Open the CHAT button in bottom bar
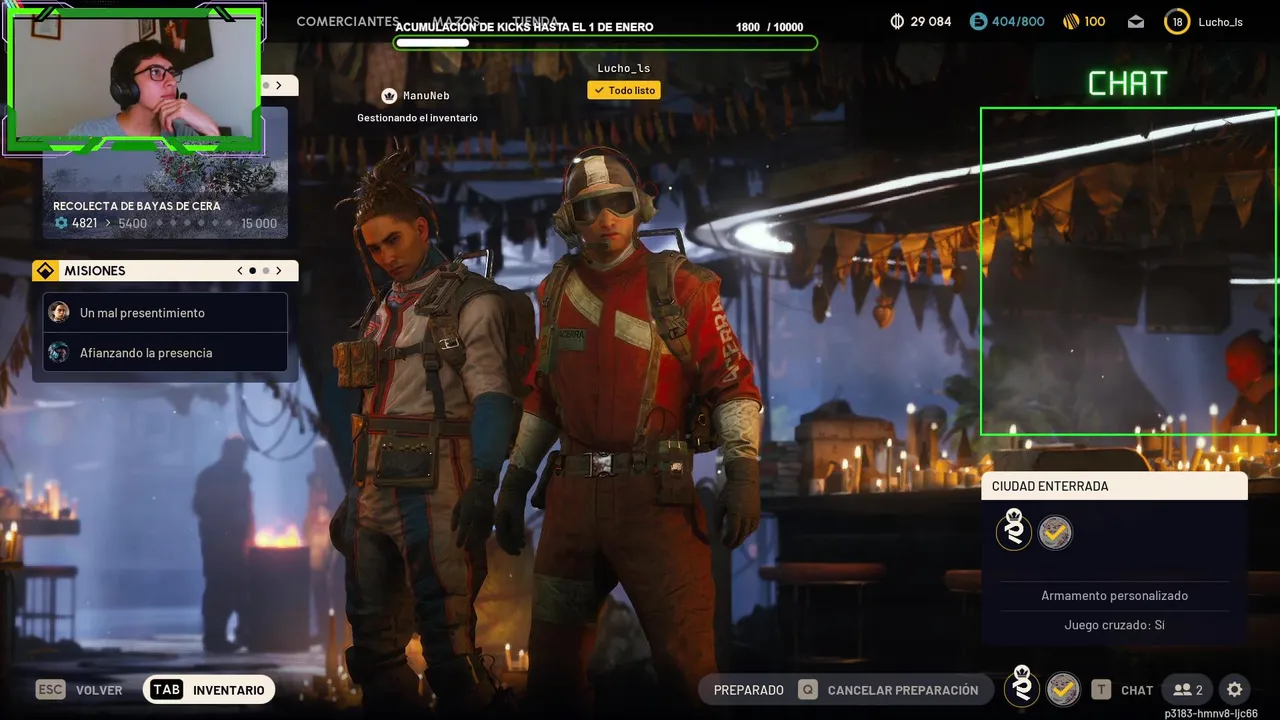Screen dimensions: 1280x720 pyautogui.click(x=1137, y=690)
